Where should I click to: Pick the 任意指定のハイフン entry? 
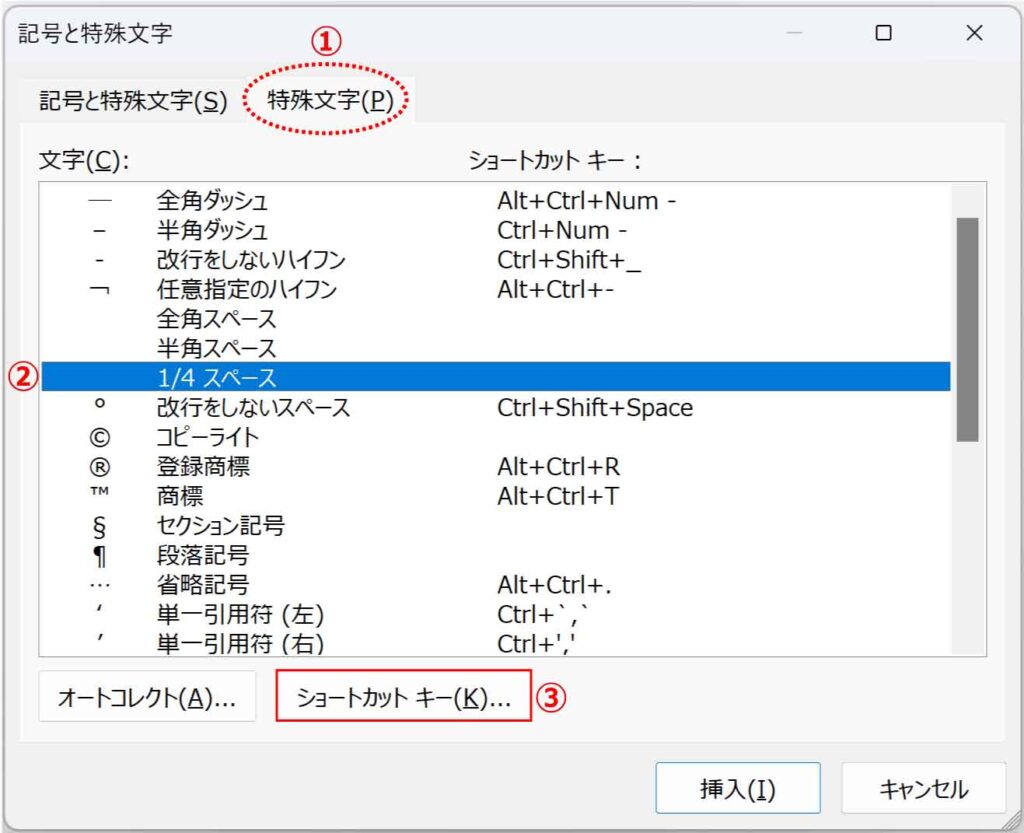[x=496, y=289]
